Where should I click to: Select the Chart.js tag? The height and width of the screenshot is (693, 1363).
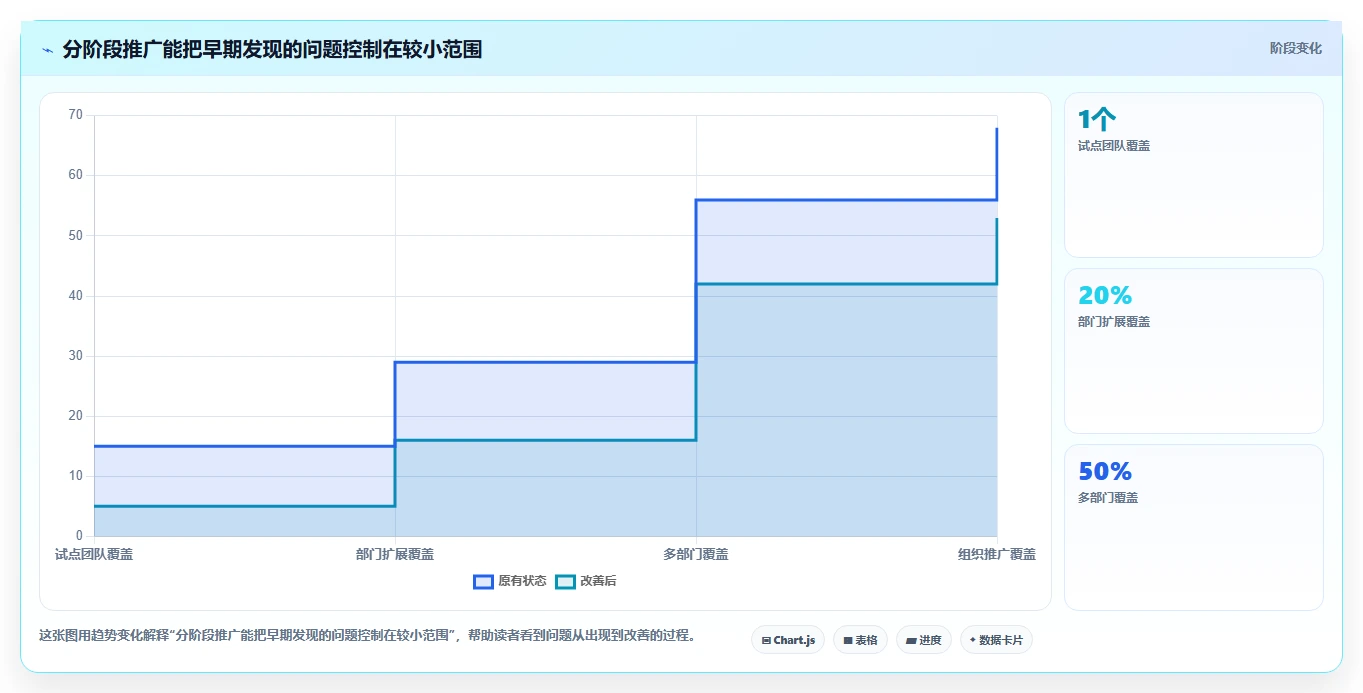click(x=788, y=640)
